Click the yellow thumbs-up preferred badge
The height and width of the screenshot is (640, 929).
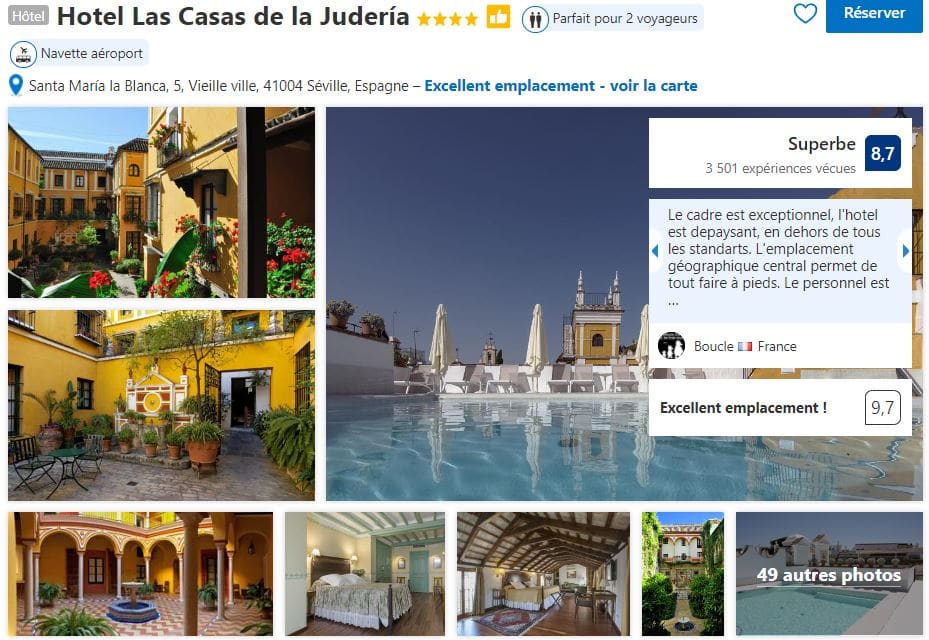click(x=498, y=17)
